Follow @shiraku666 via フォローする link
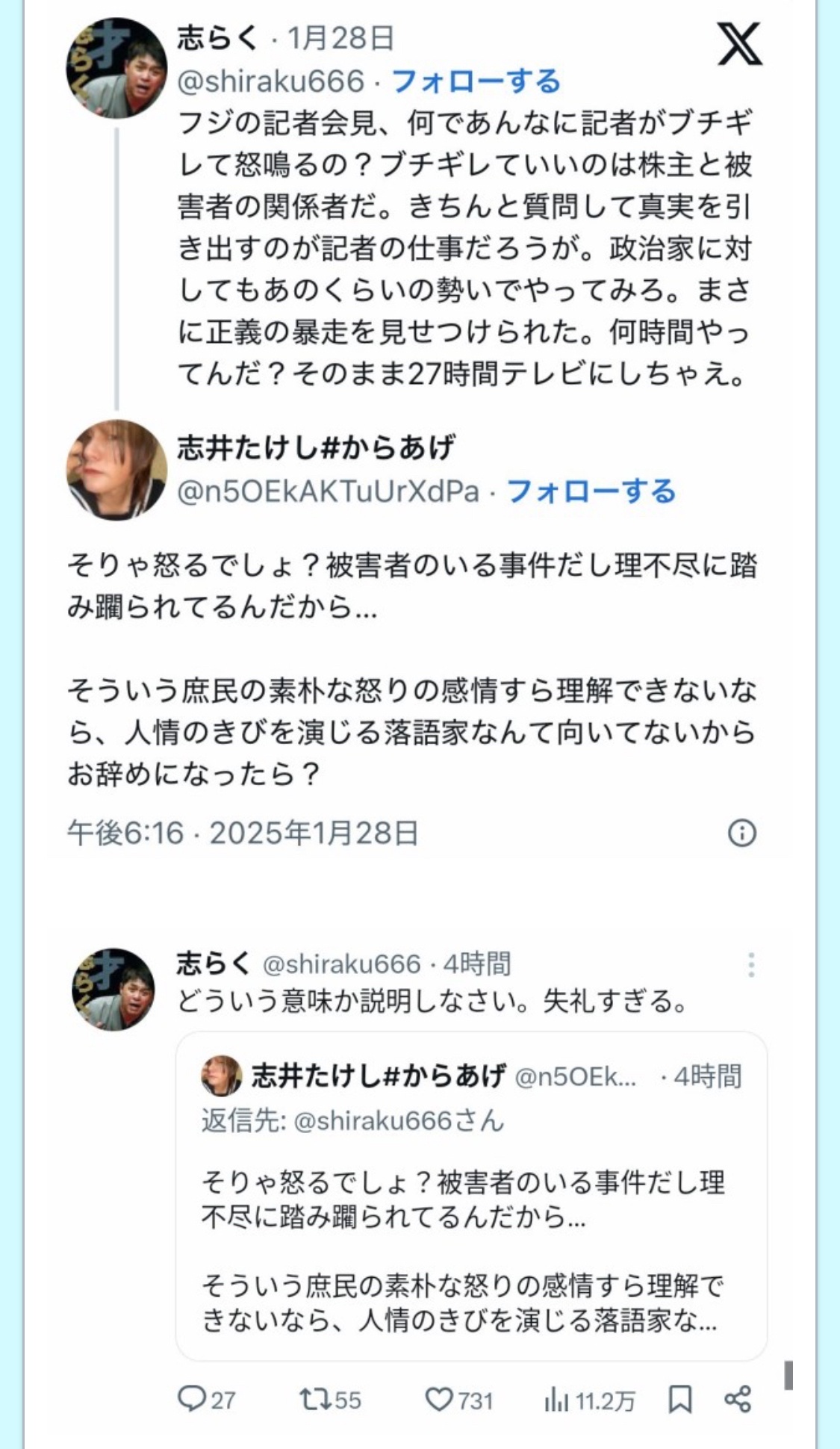 click(476, 81)
